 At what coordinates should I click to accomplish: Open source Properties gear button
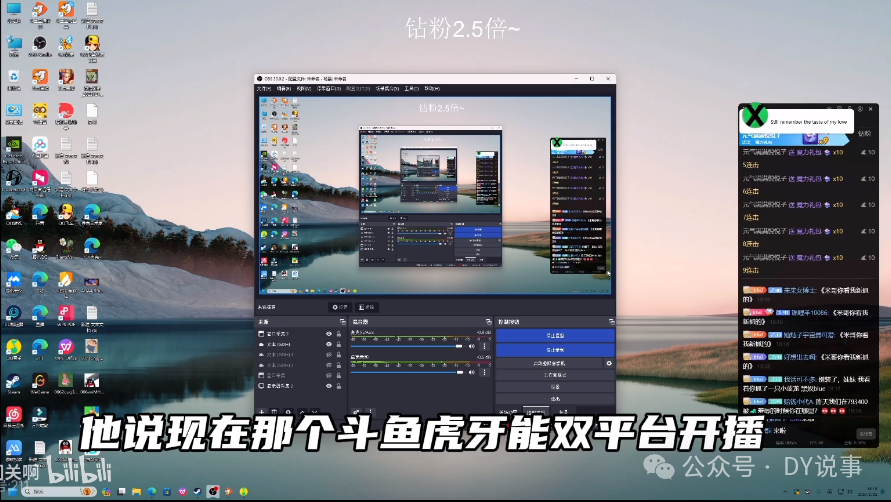[340, 307]
